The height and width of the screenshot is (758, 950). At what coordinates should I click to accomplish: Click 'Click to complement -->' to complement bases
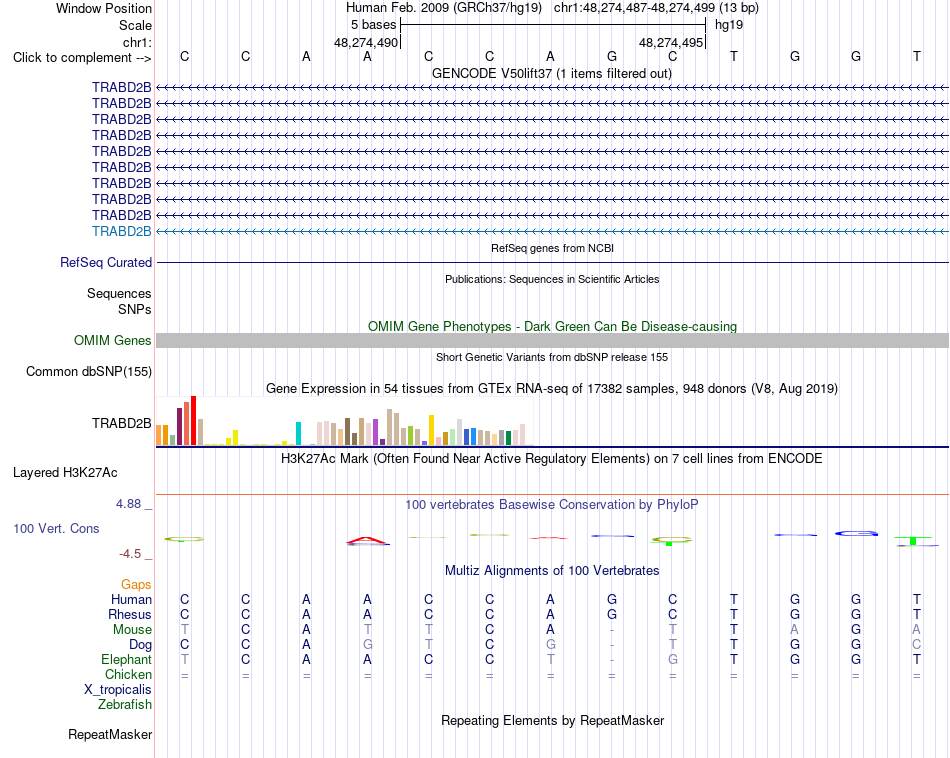82,58
